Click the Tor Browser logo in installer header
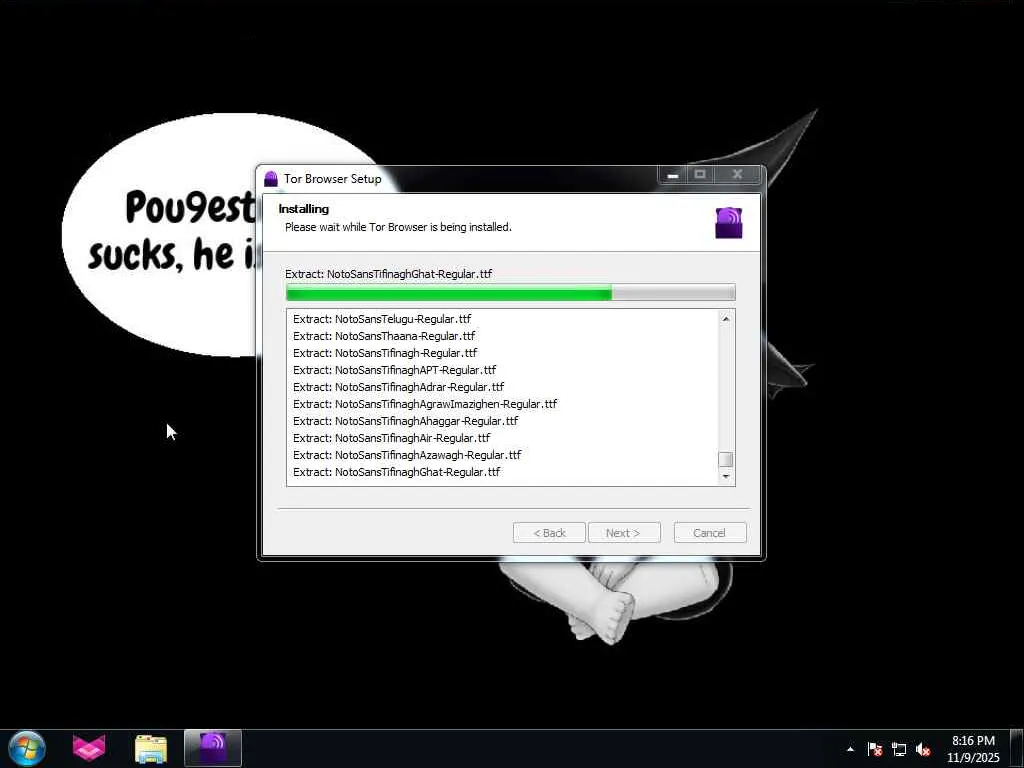 point(728,223)
